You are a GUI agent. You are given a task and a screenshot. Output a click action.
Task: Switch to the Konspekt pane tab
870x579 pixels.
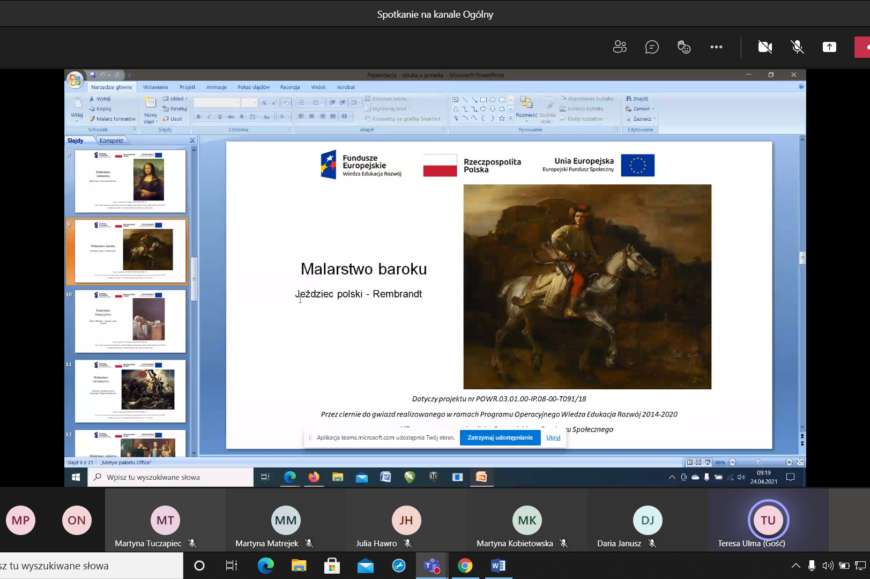click(x=111, y=141)
